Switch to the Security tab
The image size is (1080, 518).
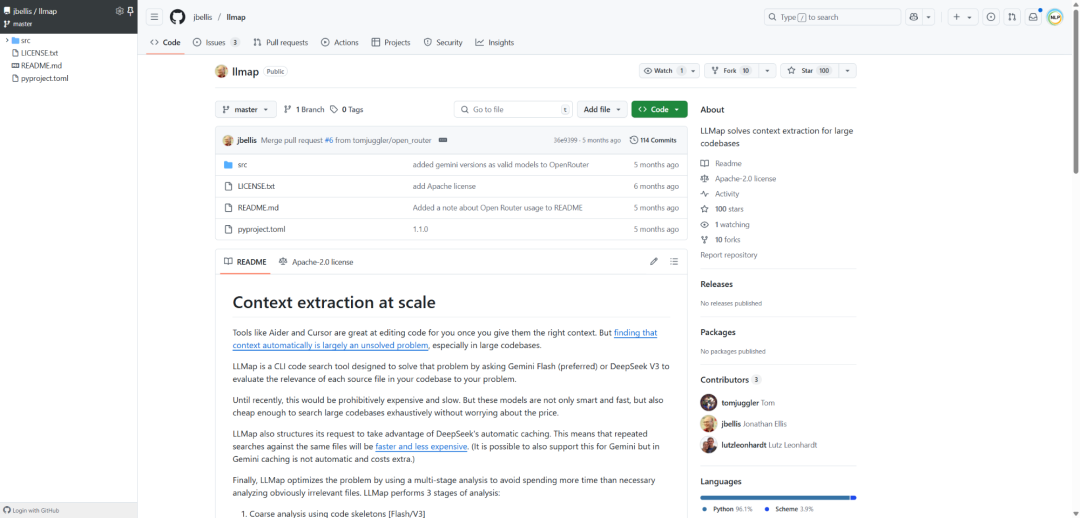tap(443, 43)
